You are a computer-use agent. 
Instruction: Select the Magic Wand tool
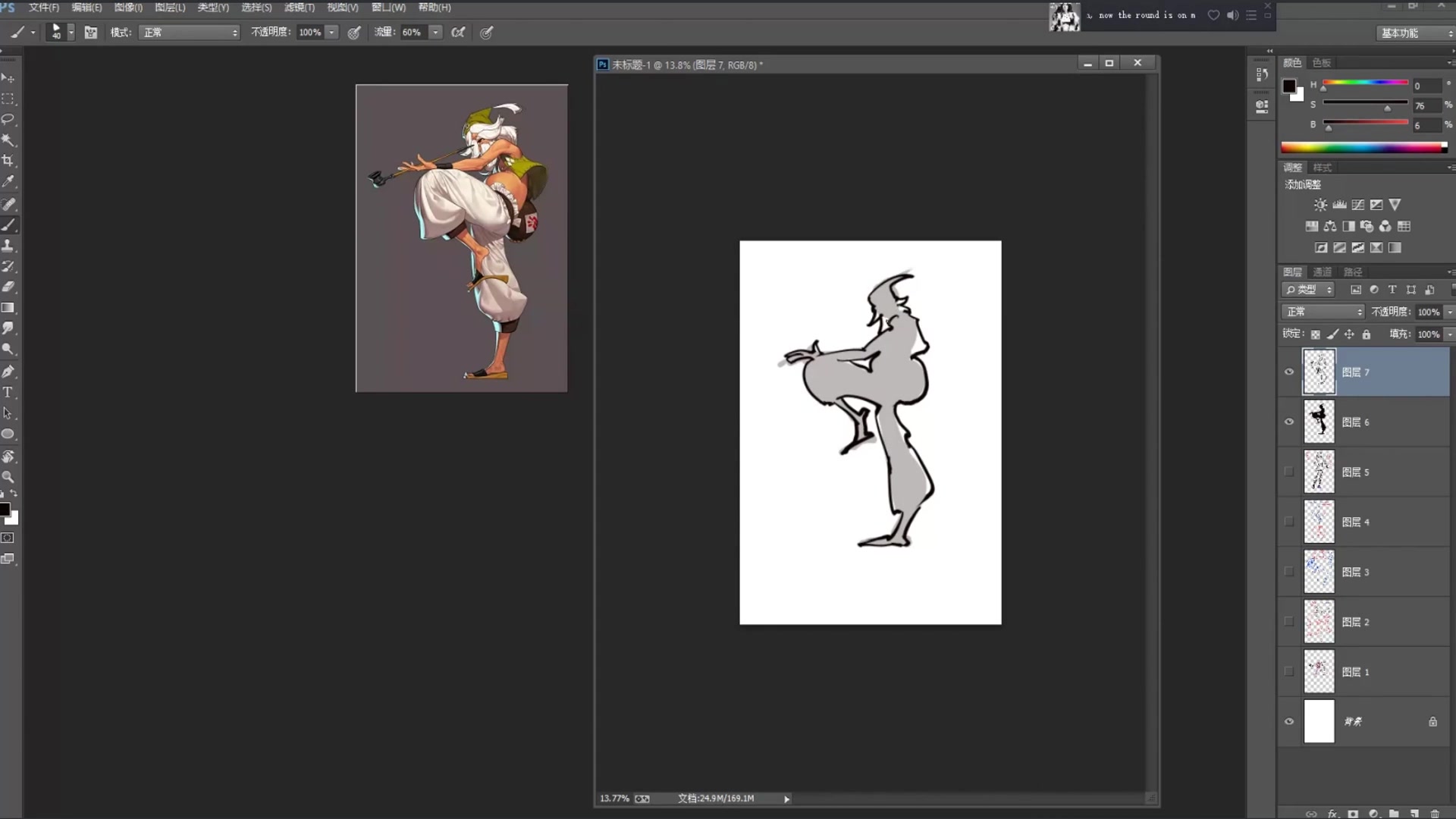tap(8, 140)
